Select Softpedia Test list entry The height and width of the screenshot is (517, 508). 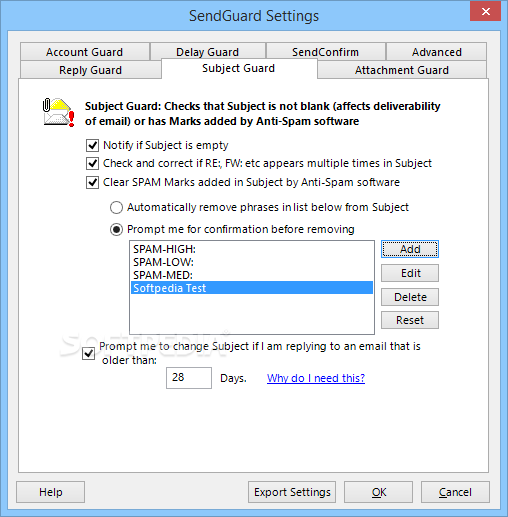(252, 288)
